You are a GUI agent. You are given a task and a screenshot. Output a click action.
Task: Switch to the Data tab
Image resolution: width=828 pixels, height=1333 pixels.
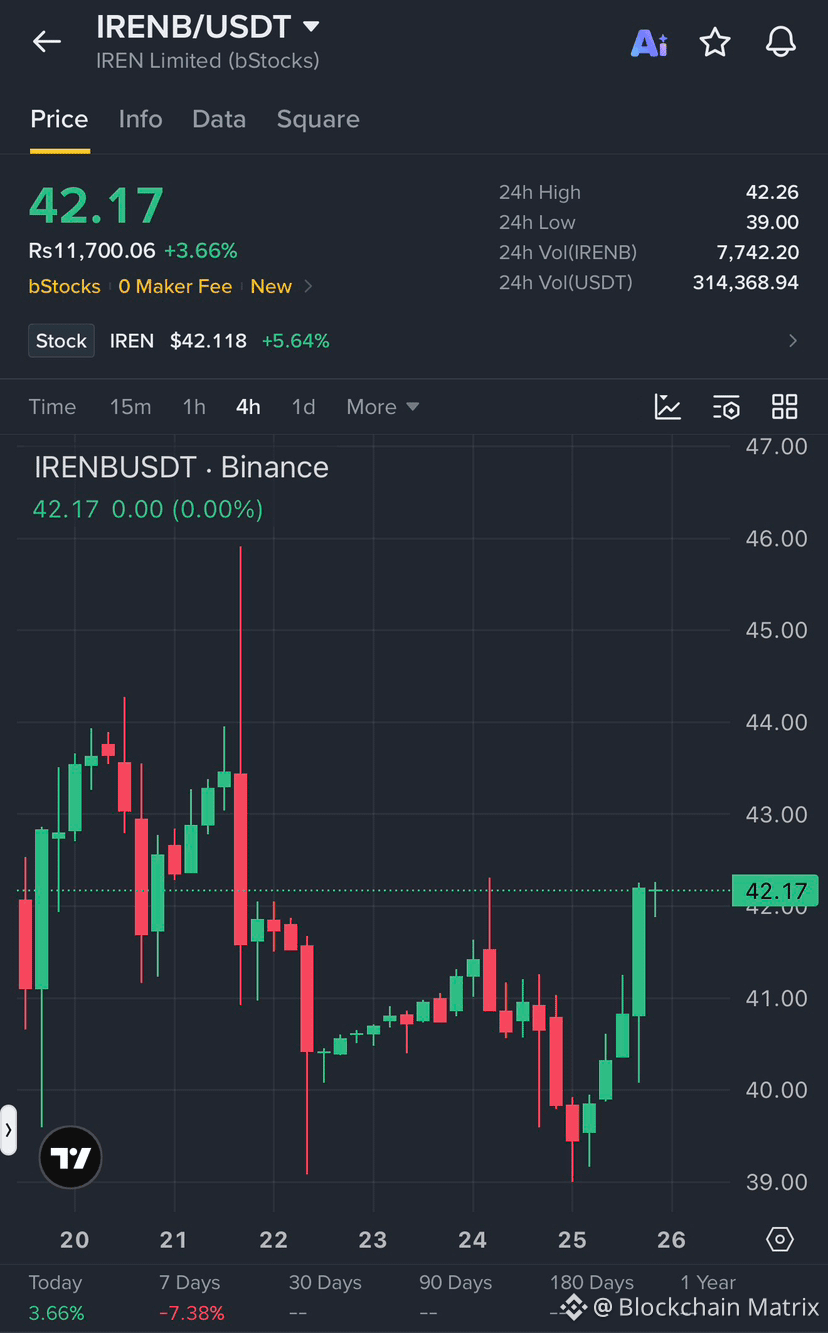(219, 119)
